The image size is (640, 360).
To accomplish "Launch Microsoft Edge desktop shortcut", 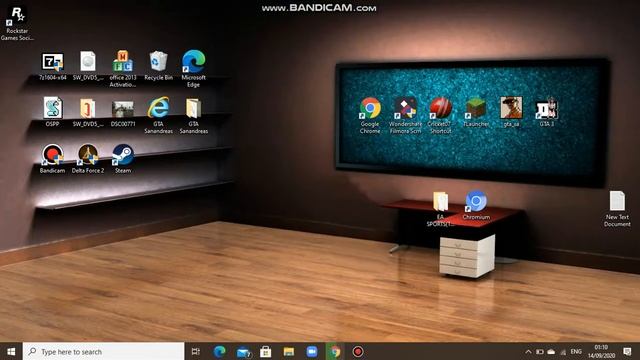I will 193,69.
